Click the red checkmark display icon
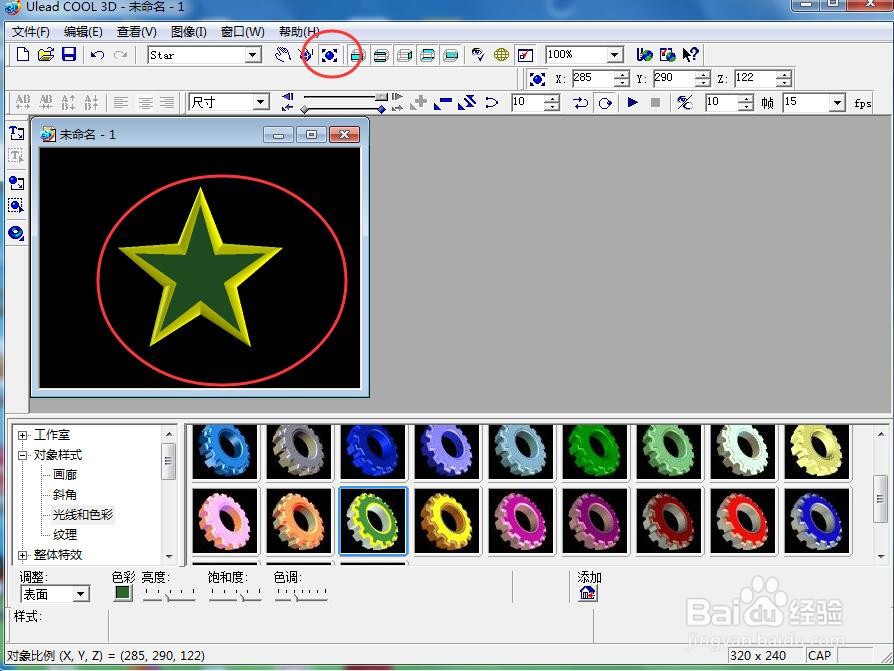The width and height of the screenshot is (894, 671). click(x=525, y=55)
